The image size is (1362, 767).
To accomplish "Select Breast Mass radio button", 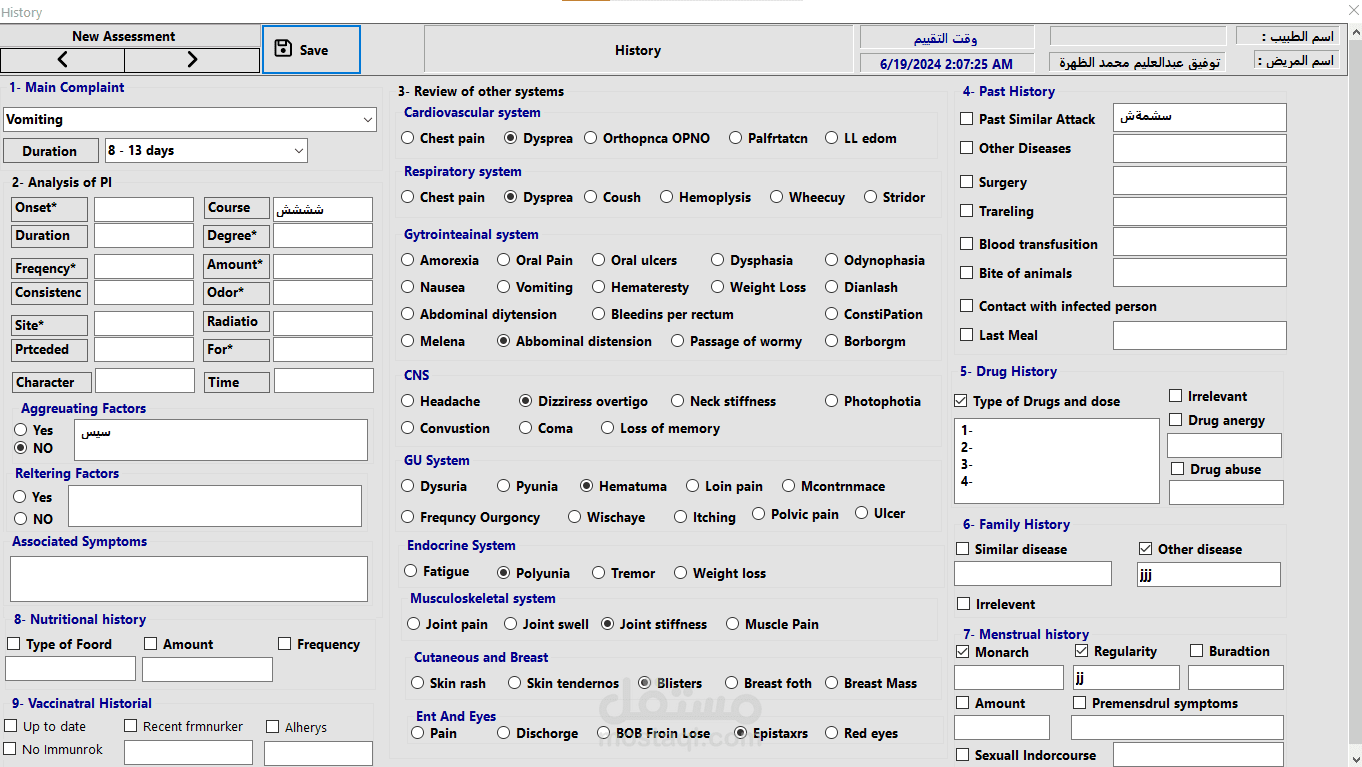I will (832, 683).
